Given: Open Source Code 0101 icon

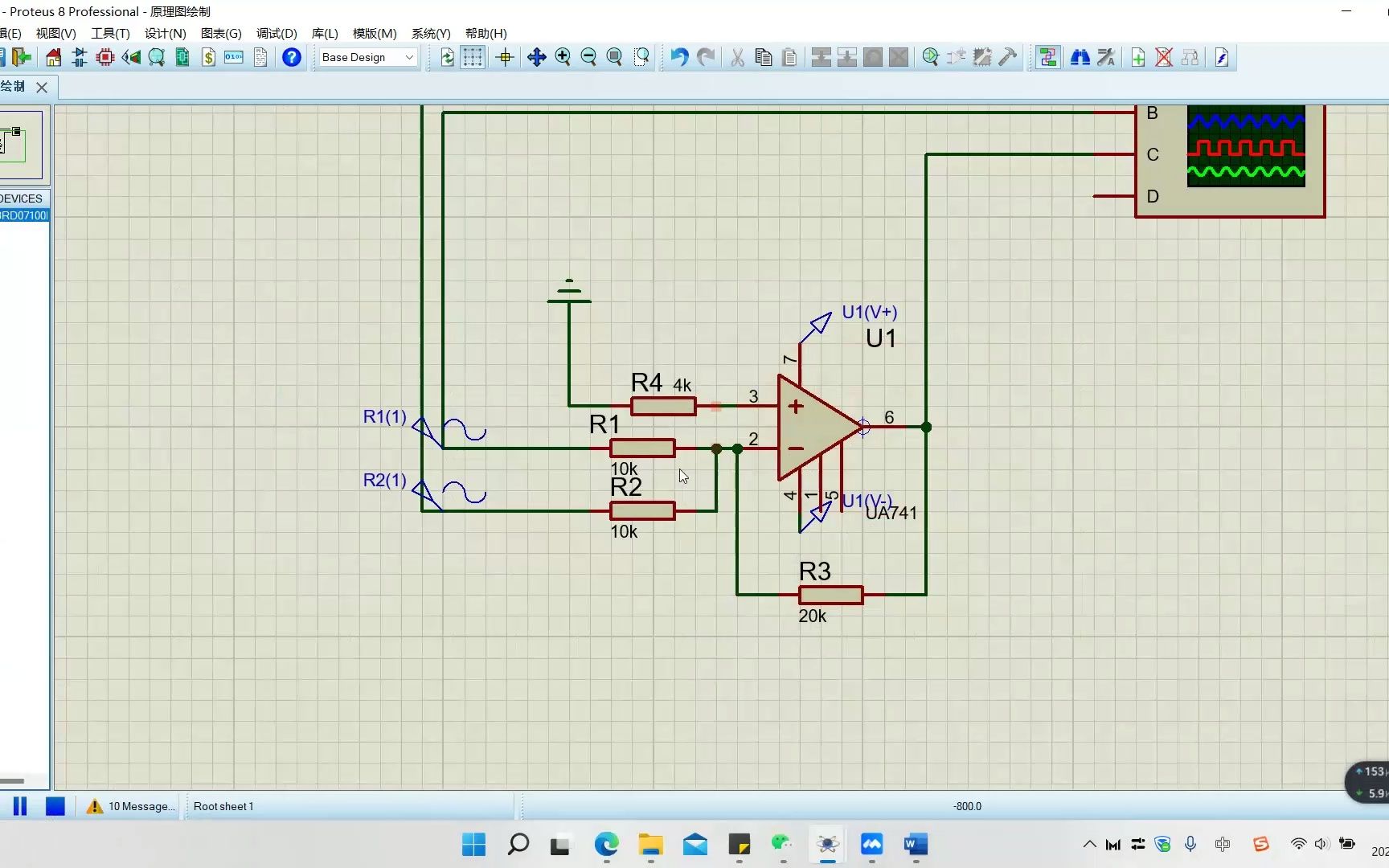Looking at the screenshot, I should (234, 57).
